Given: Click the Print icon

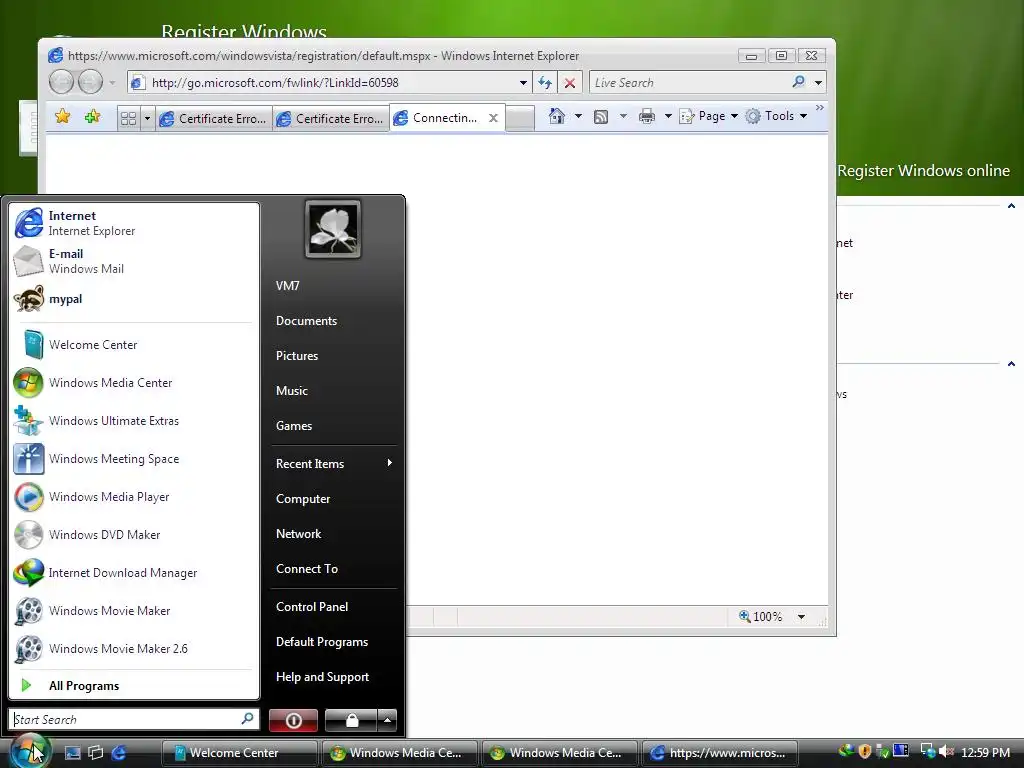Looking at the screenshot, I should tap(647, 116).
